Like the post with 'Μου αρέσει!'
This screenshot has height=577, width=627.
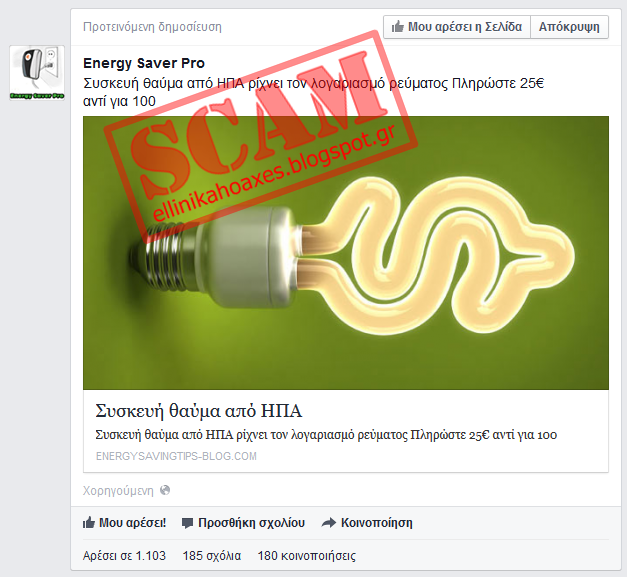pyautogui.click(x=124, y=523)
